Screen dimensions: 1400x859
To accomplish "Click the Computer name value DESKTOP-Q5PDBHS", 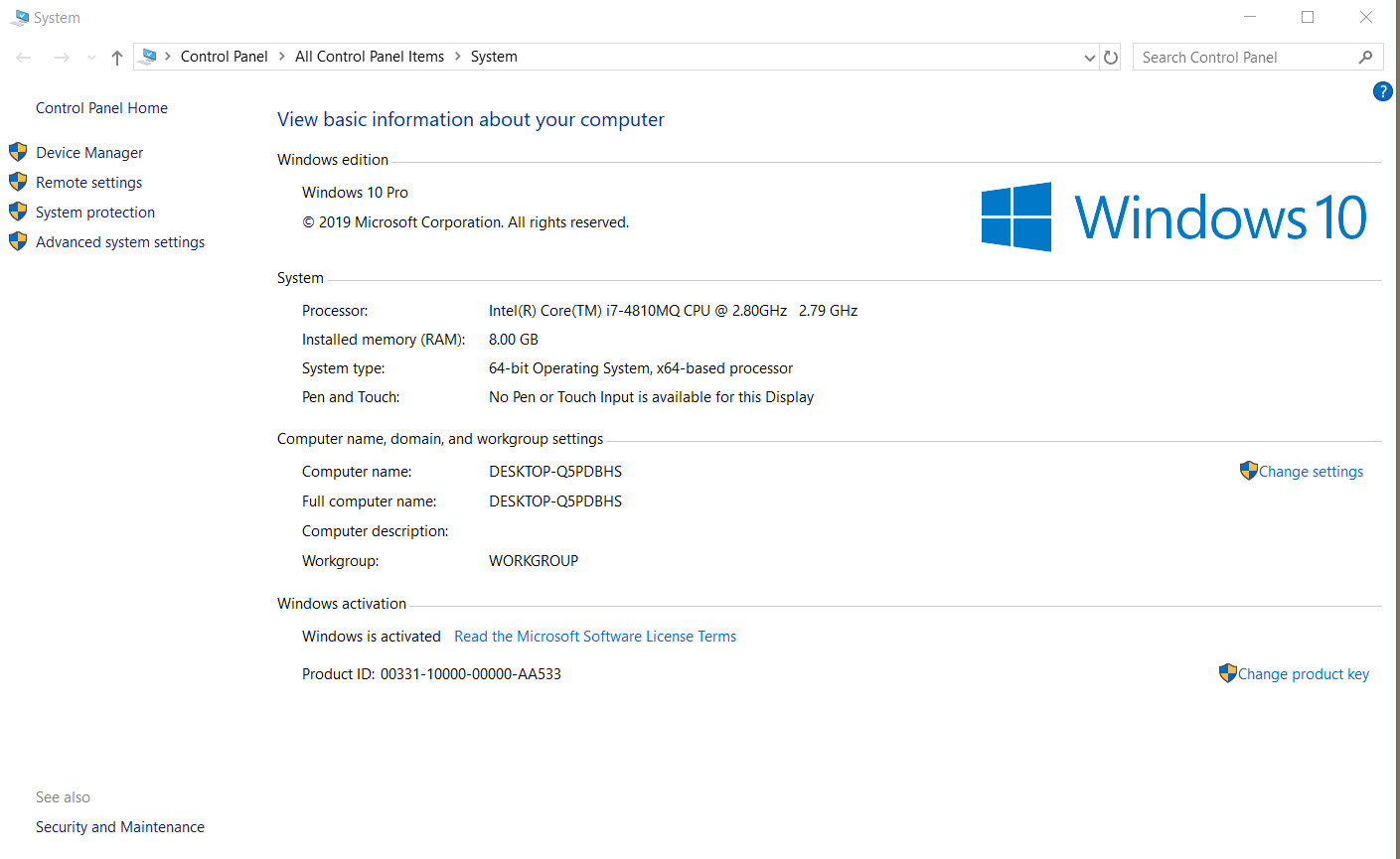I will point(555,472).
